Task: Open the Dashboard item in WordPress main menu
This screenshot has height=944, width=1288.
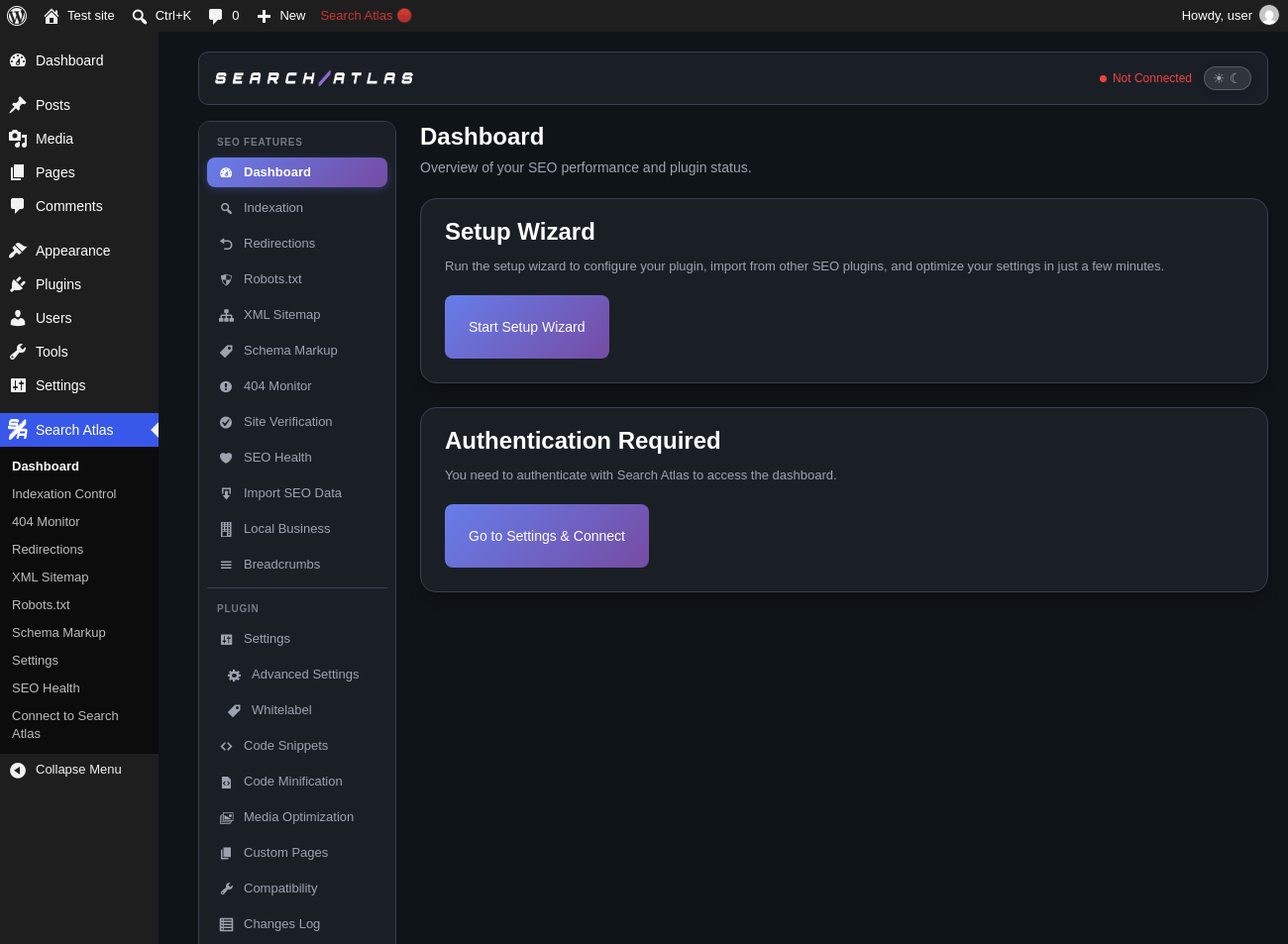Action: tap(79, 60)
